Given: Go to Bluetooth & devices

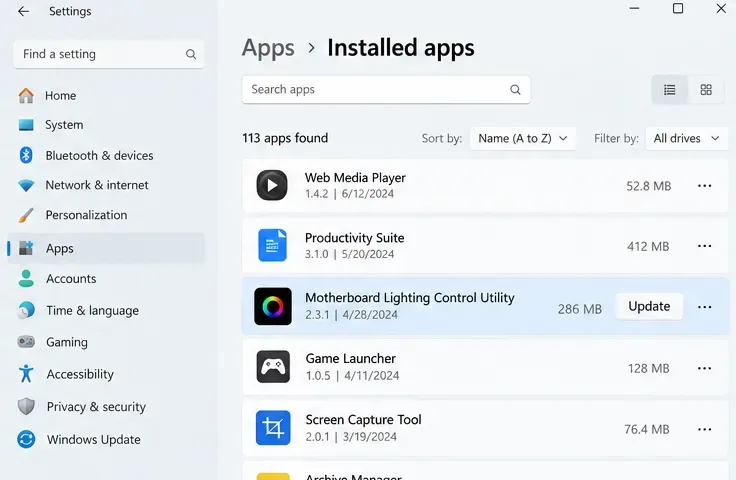Looking at the screenshot, I should pos(107,155).
